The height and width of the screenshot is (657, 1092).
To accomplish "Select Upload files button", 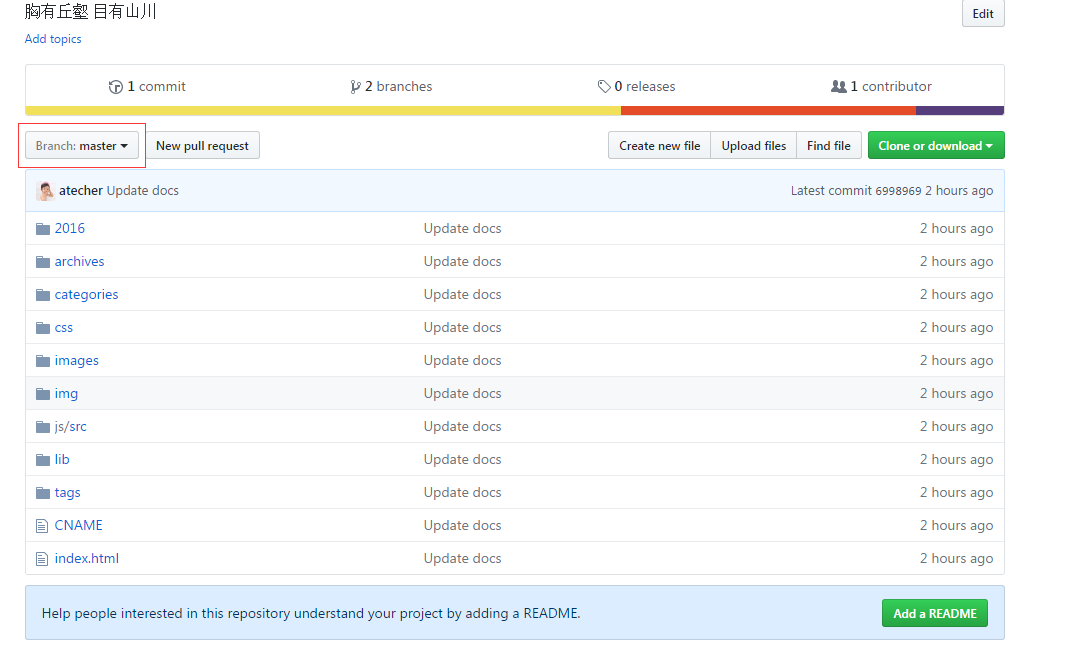I will coord(753,146).
